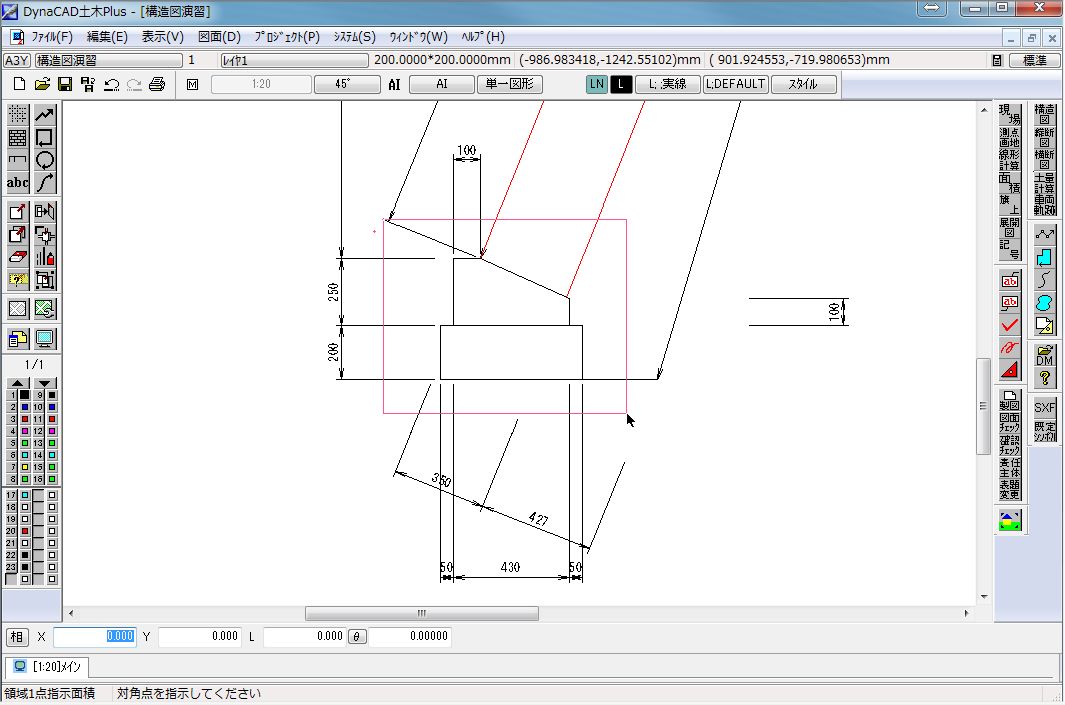Image resolution: width=1065 pixels, height=705 pixels.
Task: Pick the blue color swatch for layer 2
Action: [x=24, y=407]
